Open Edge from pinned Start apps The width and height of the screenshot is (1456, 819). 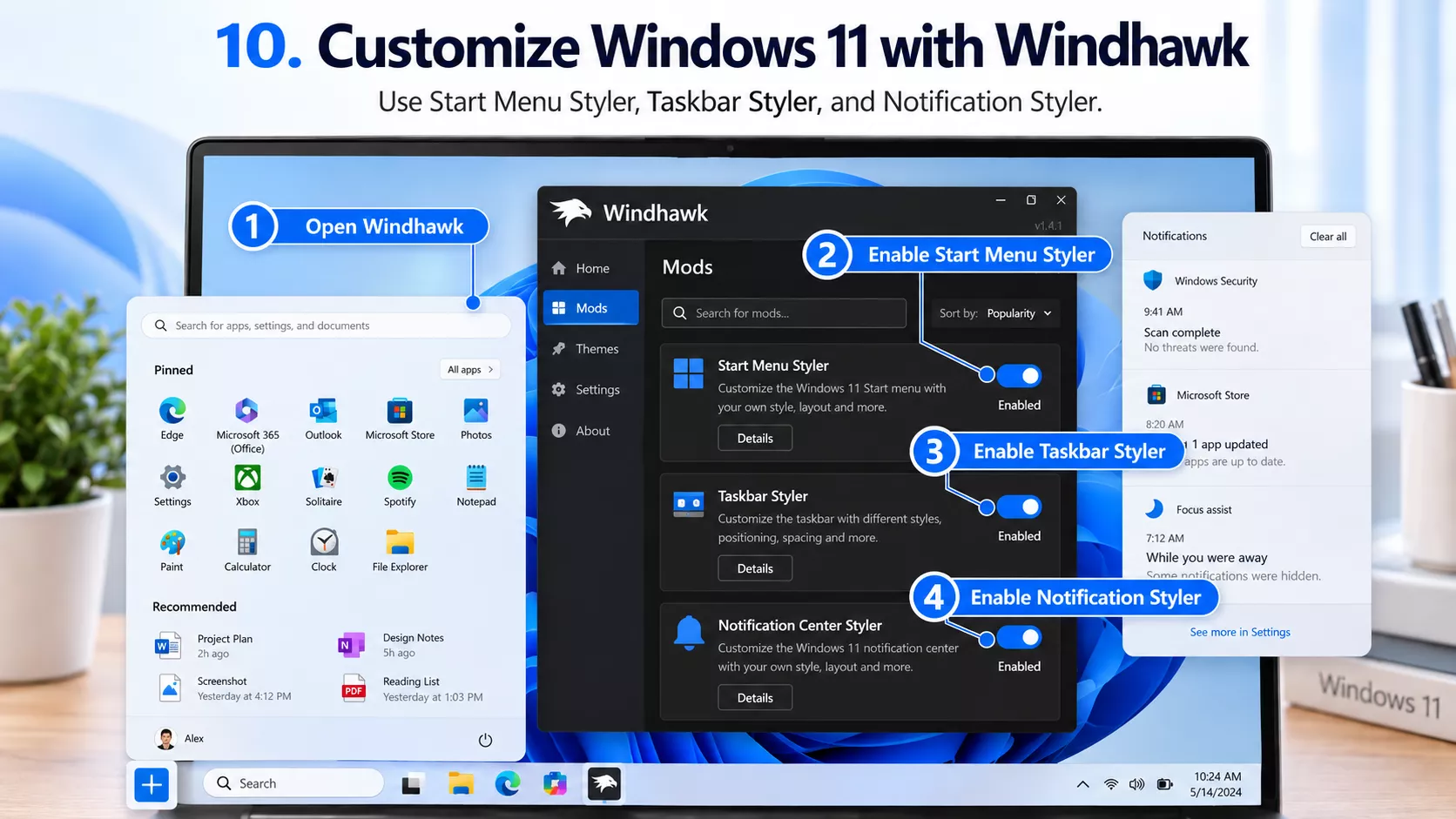(x=172, y=419)
